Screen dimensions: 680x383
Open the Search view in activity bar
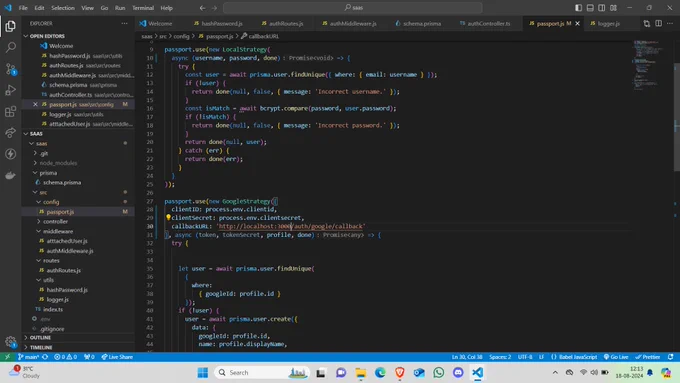pyautogui.click(x=10, y=47)
